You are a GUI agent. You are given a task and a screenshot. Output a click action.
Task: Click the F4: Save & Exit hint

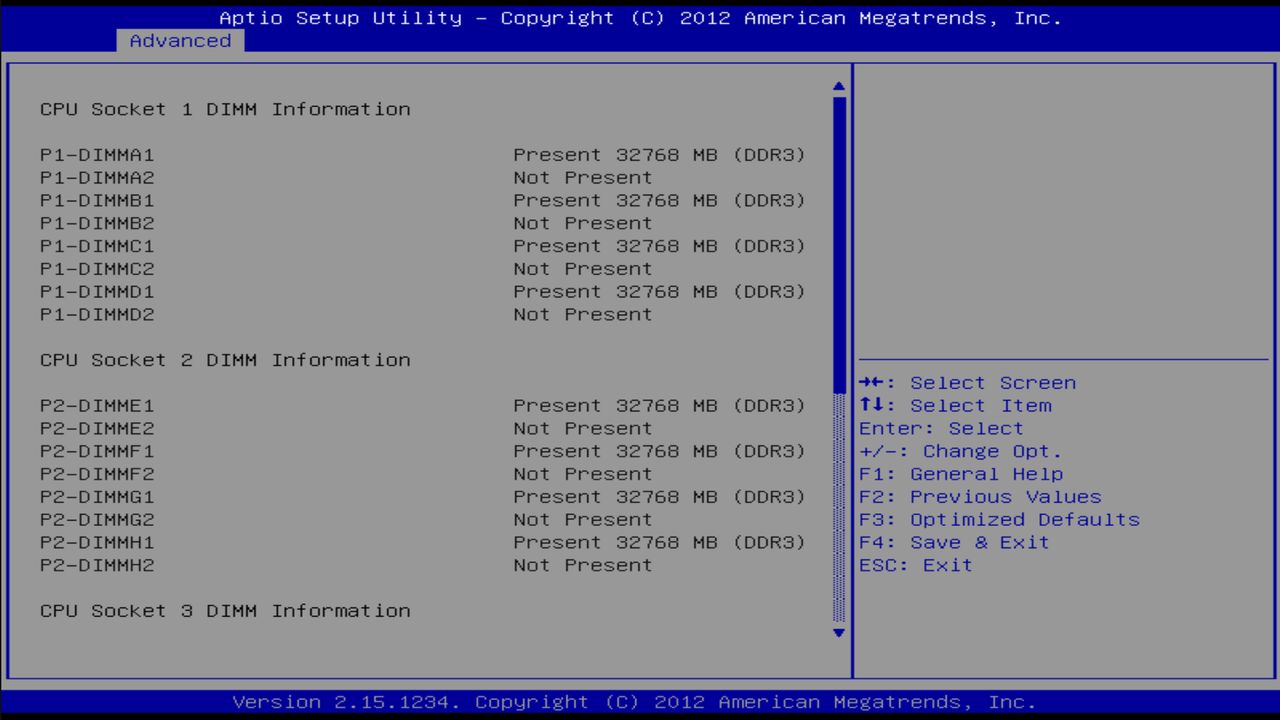pyautogui.click(x=954, y=542)
